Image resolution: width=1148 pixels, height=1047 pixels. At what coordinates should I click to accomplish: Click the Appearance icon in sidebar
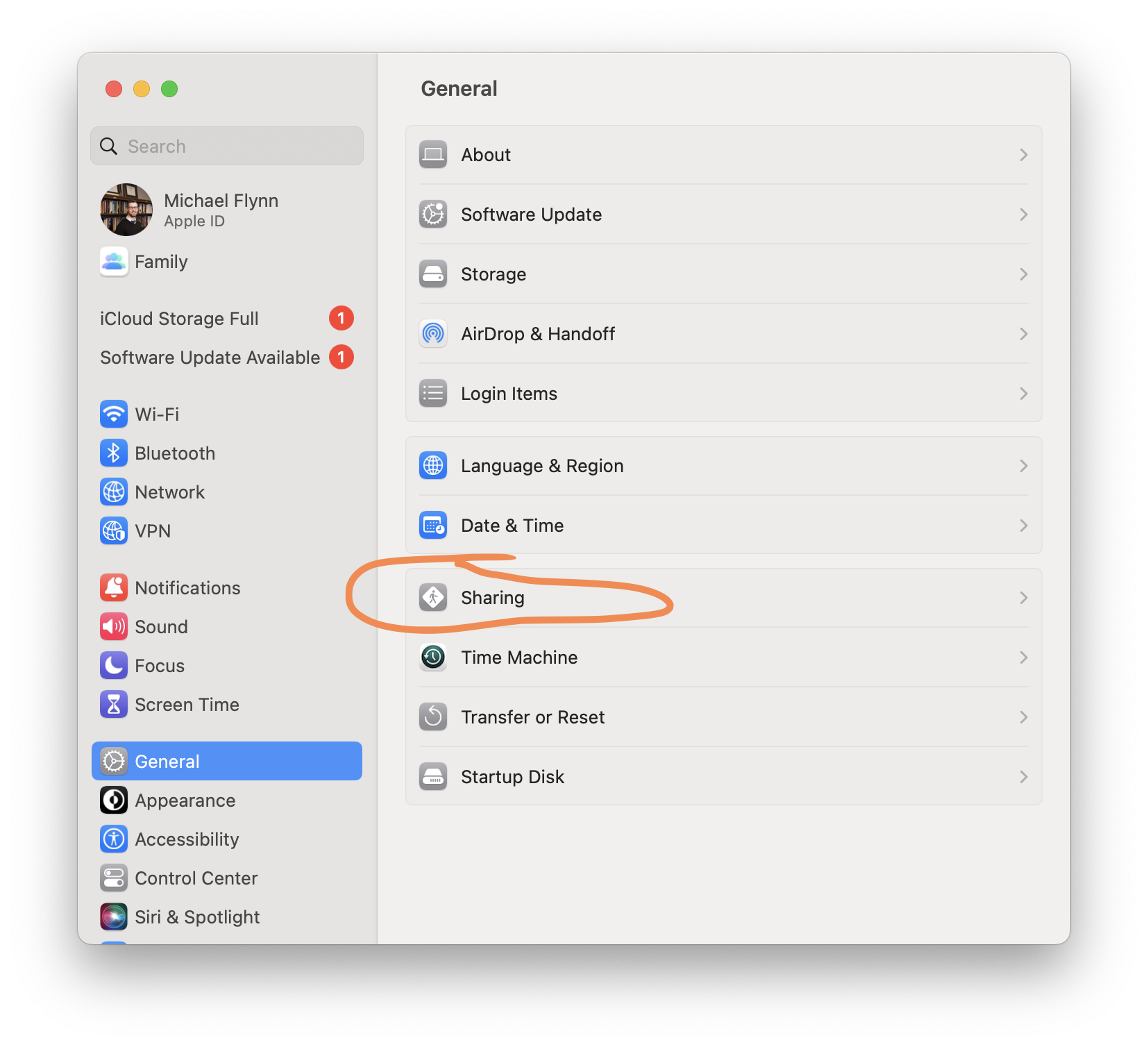pyautogui.click(x=114, y=801)
